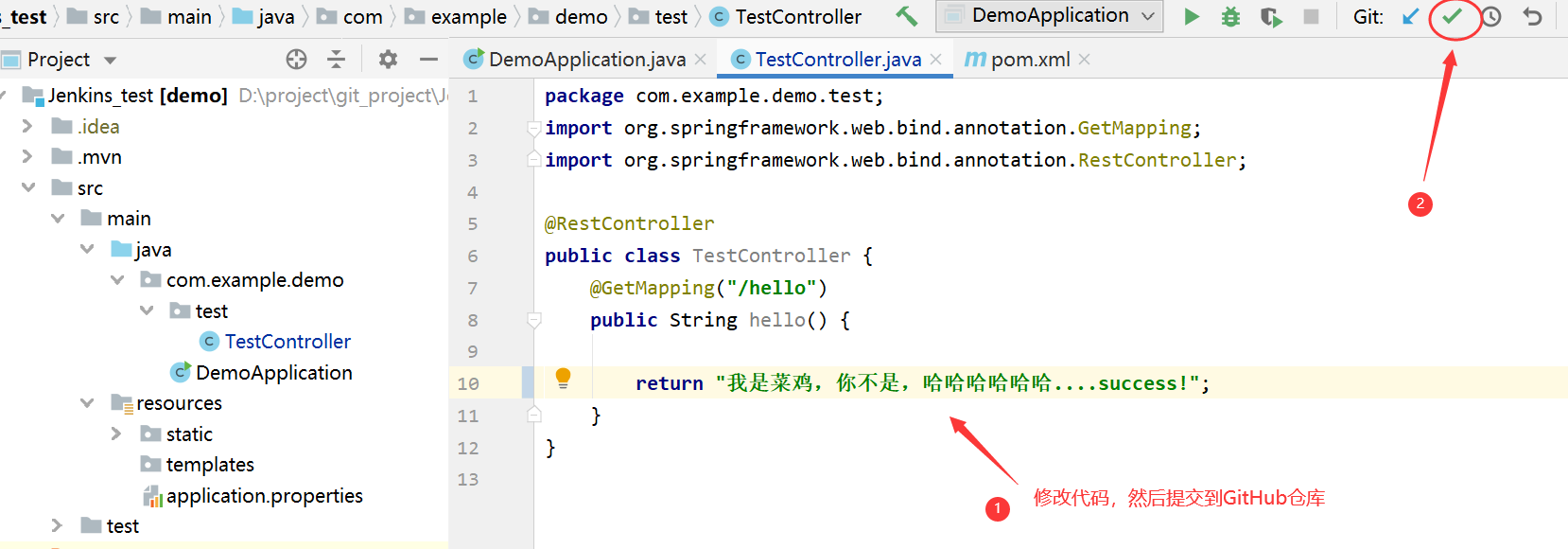Click TestController in the breadcrumb bar
This screenshot has width=1568, height=549.
pos(798,17)
